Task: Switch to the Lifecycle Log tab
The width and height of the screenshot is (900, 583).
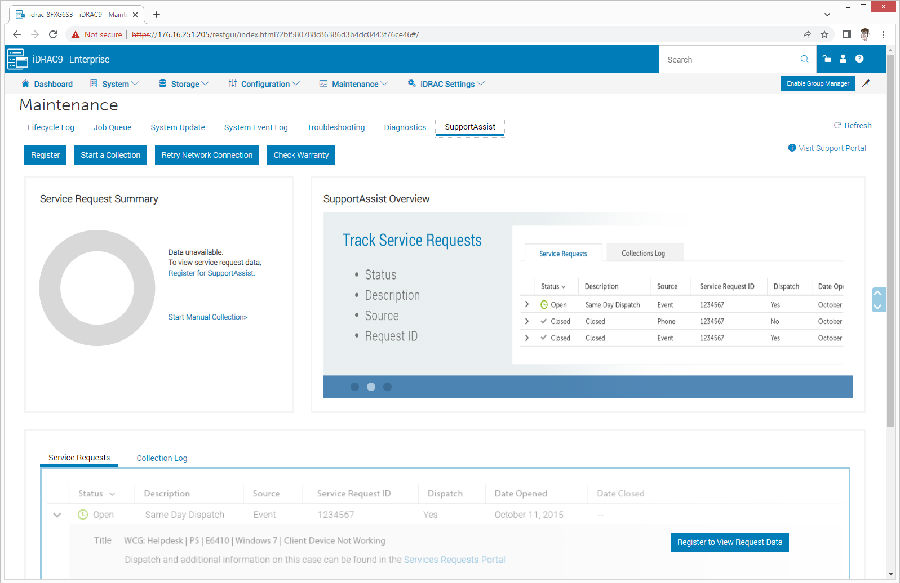Action: [x=50, y=127]
